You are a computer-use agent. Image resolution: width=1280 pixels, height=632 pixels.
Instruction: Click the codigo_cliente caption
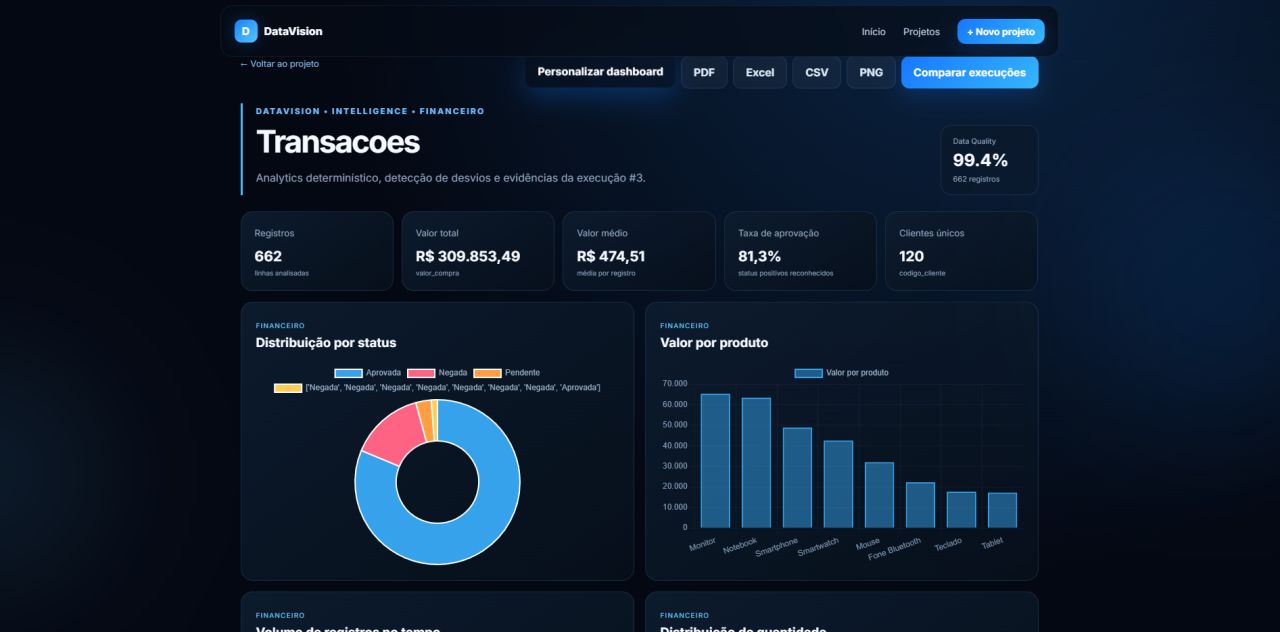tap(922, 273)
